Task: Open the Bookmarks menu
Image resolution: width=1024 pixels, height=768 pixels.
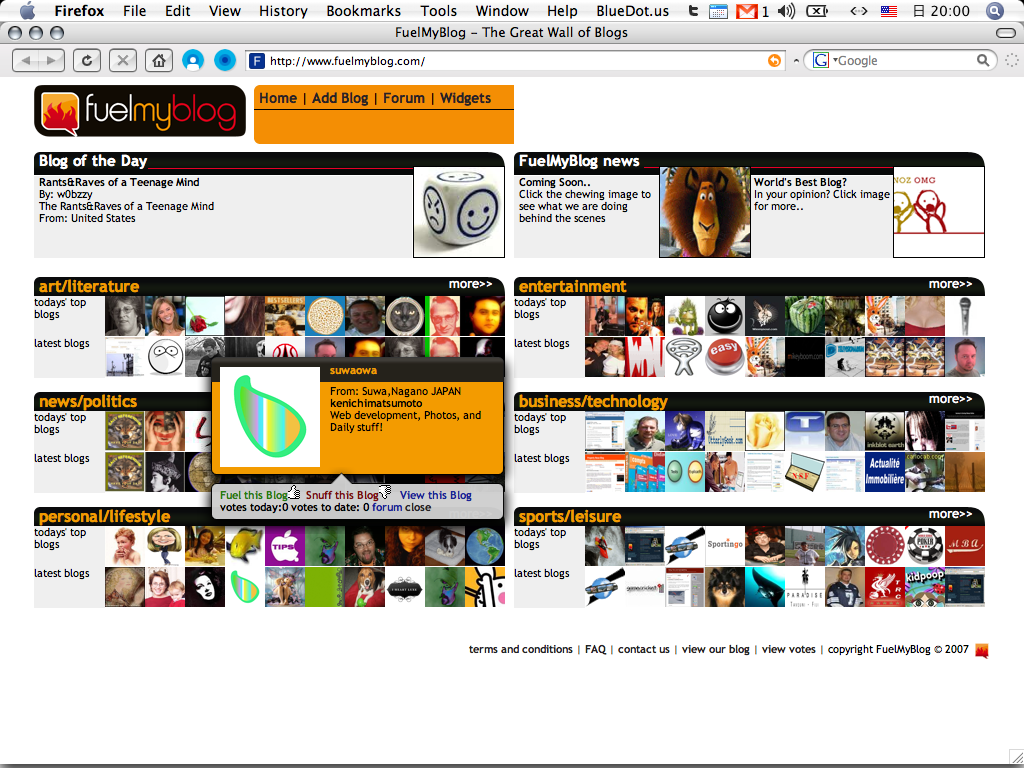Action: tap(364, 11)
